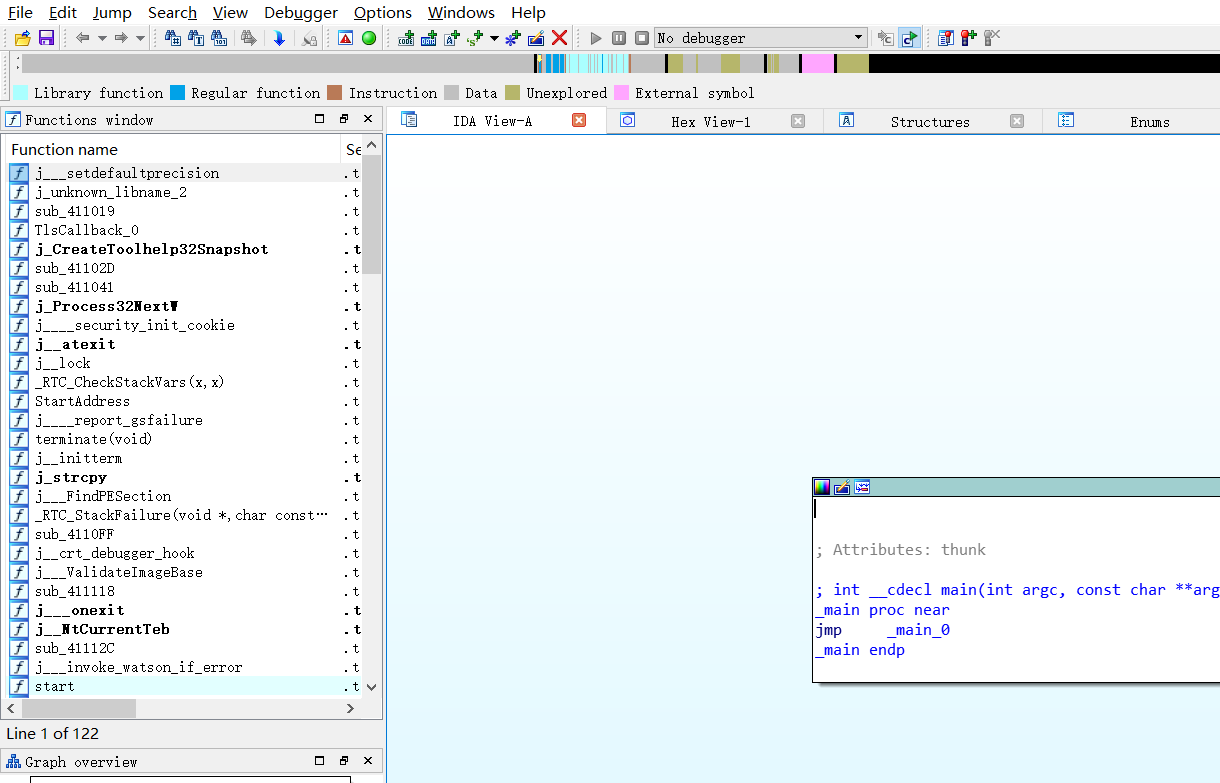Close the Hex View-1 tab

(798, 121)
